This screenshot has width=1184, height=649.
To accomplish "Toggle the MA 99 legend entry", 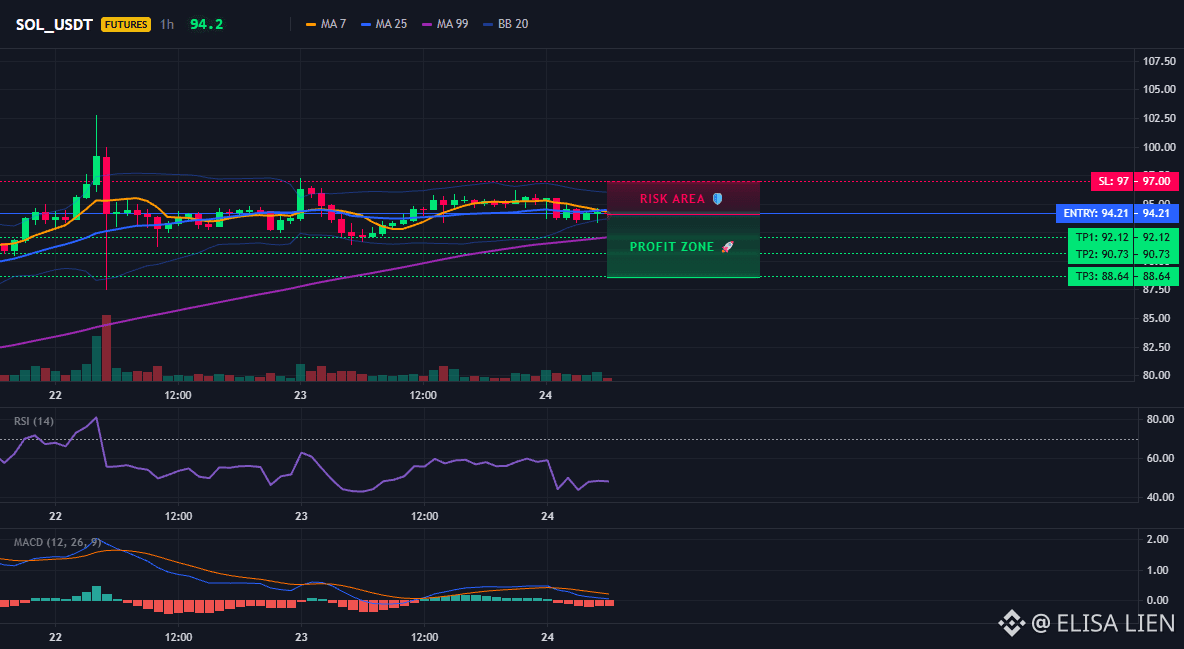I will point(445,24).
